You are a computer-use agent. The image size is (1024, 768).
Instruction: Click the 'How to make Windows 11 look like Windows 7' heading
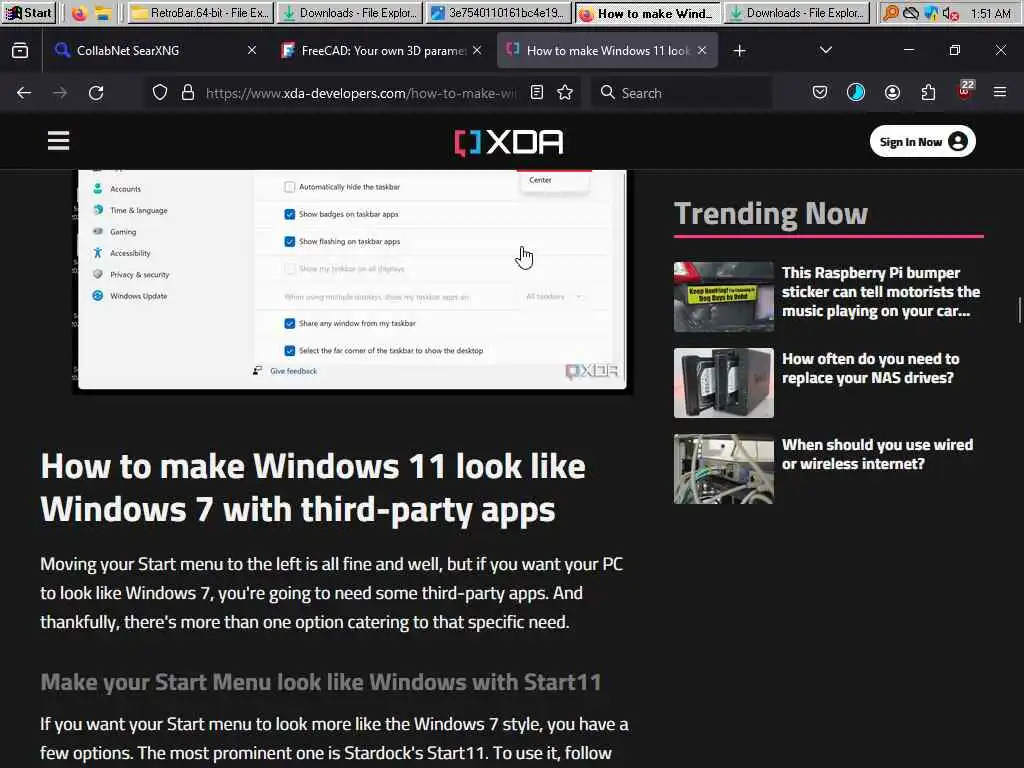click(x=313, y=488)
